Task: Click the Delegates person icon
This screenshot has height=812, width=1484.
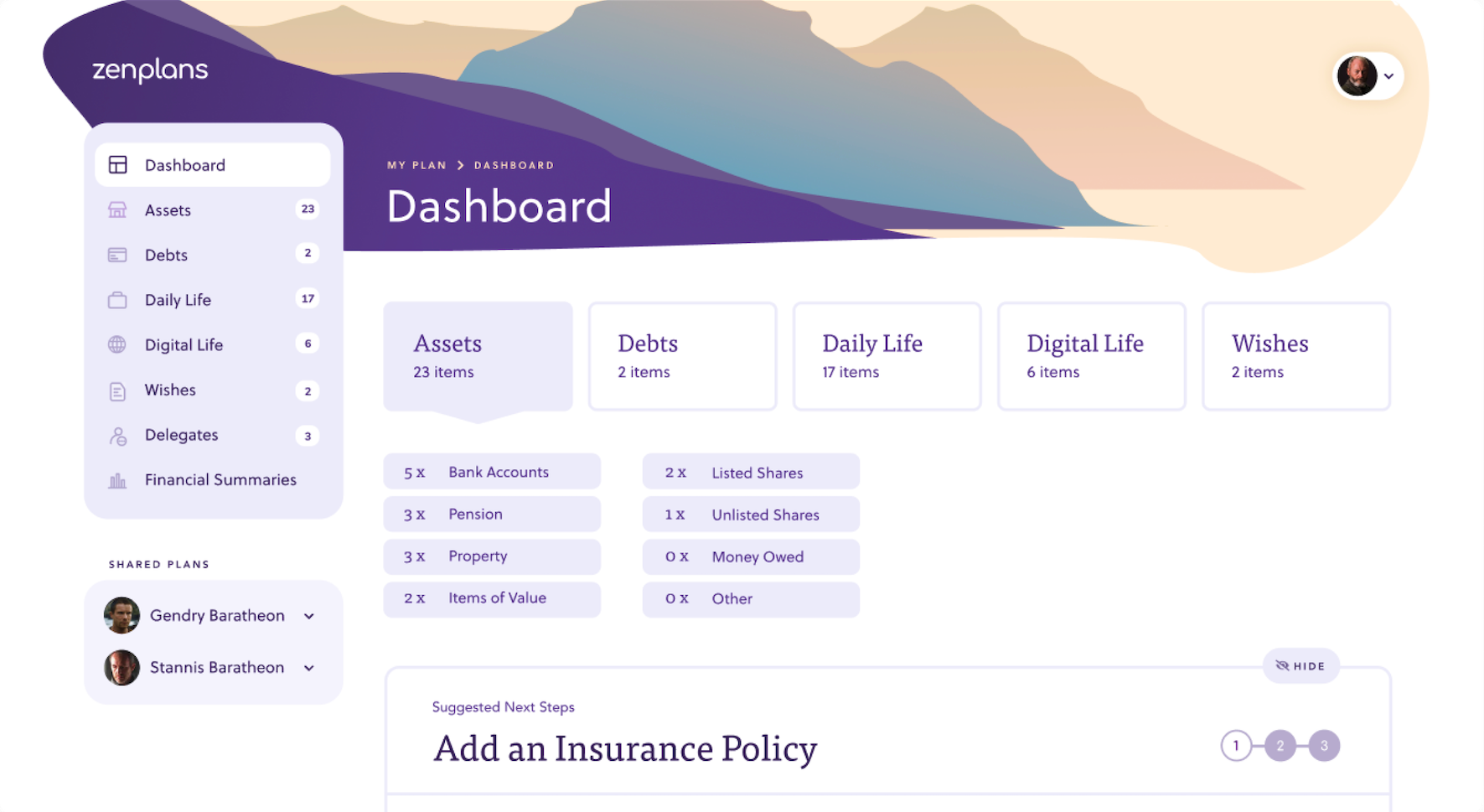Action: pos(118,436)
